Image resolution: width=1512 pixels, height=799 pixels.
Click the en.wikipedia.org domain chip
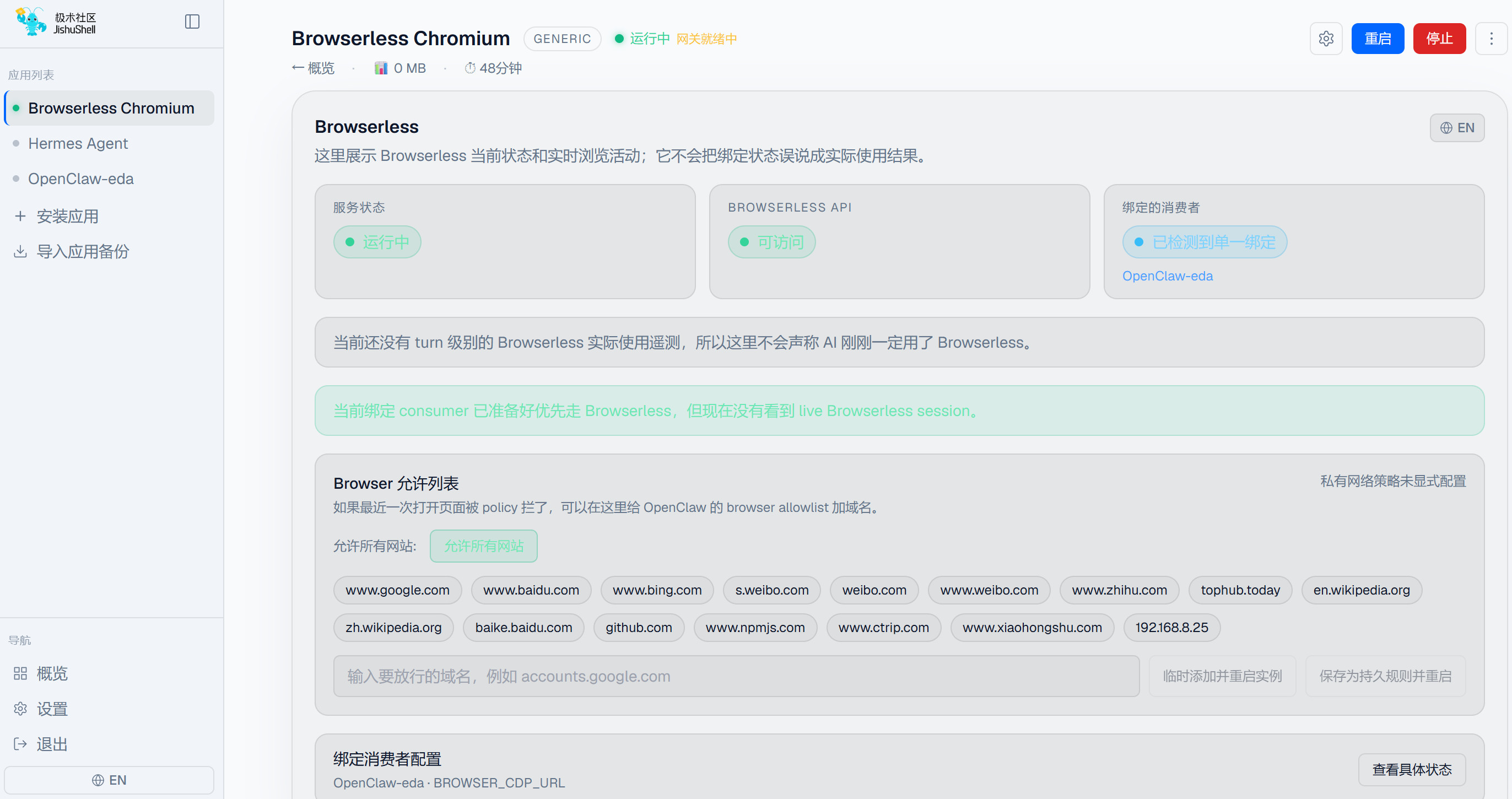coord(1361,590)
